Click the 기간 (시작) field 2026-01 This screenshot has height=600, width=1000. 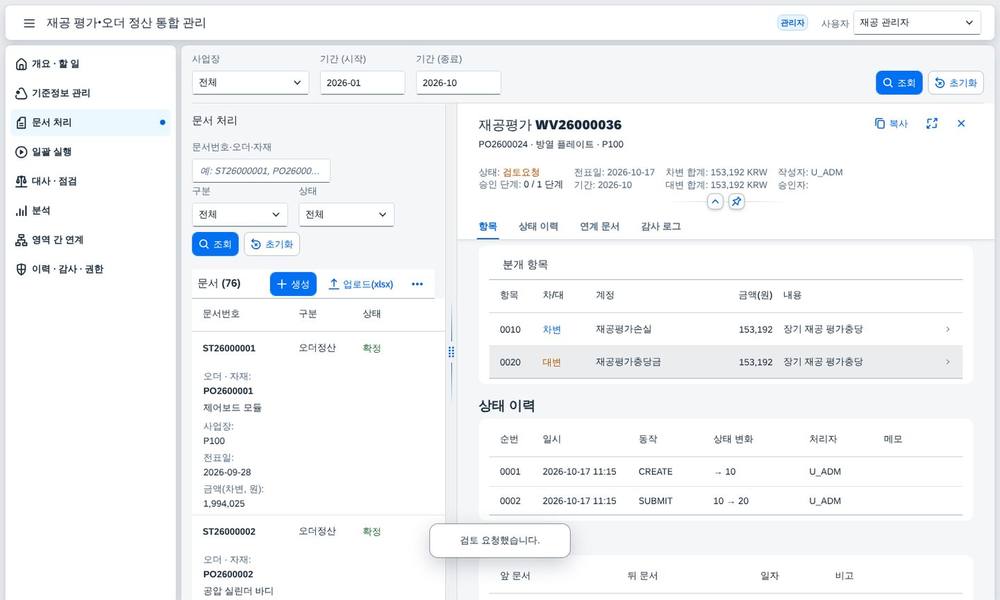(362, 83)
